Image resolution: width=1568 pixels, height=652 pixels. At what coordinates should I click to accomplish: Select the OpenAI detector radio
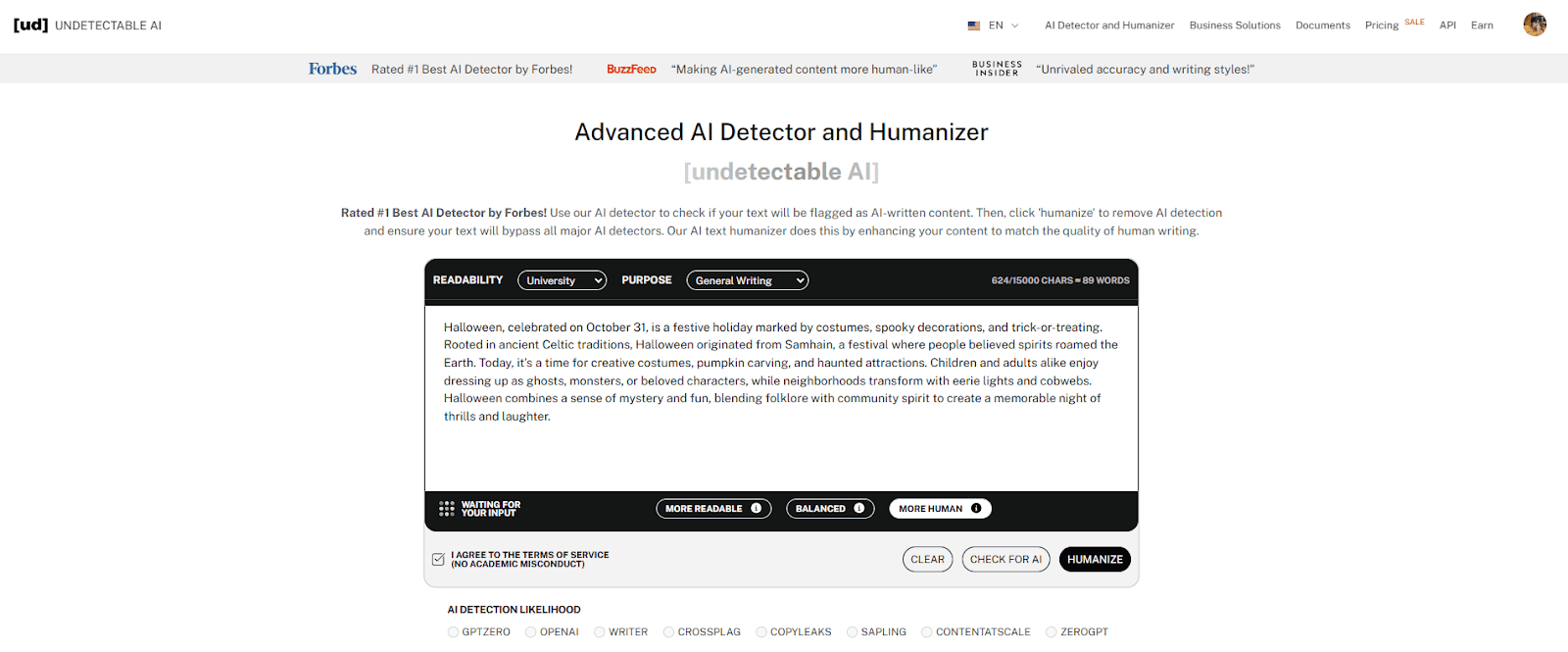(530, 632)
